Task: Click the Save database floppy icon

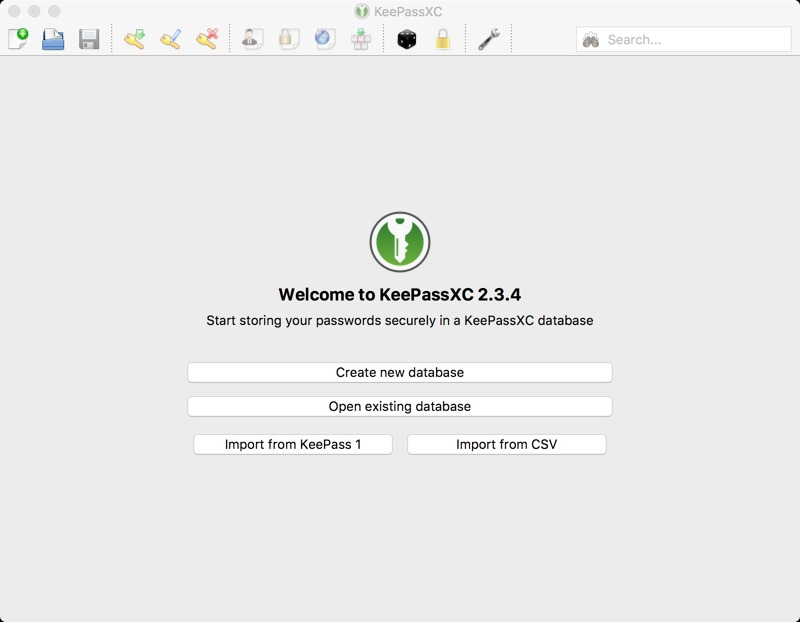Action: pos(89,39)
